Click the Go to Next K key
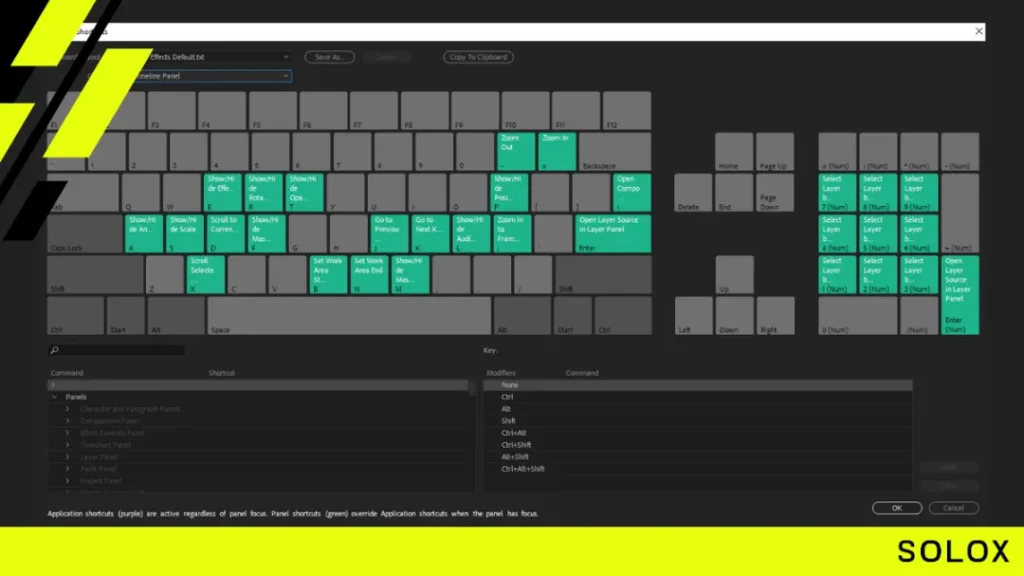Screen dimensions: 1024x576 (430, 234)
